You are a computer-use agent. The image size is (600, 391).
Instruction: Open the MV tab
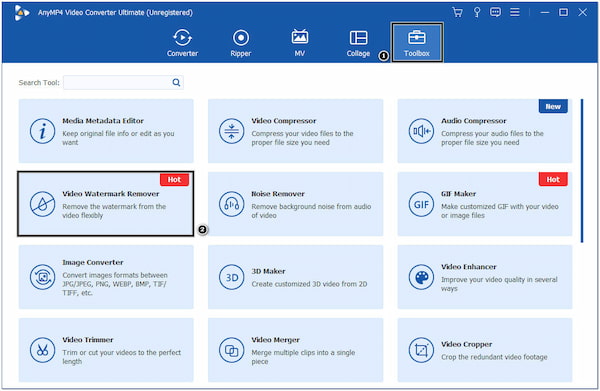(x=300, y=43)
